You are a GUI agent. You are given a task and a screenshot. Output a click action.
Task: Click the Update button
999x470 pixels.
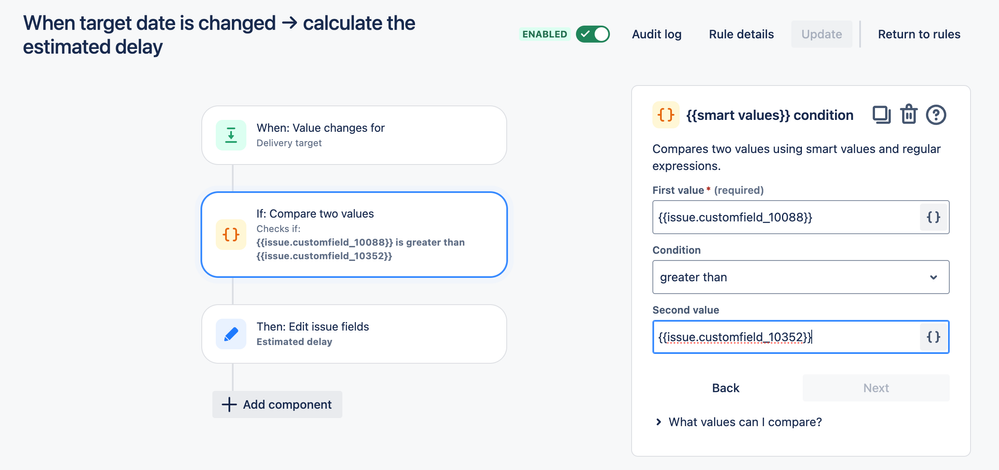pos(822,34)
